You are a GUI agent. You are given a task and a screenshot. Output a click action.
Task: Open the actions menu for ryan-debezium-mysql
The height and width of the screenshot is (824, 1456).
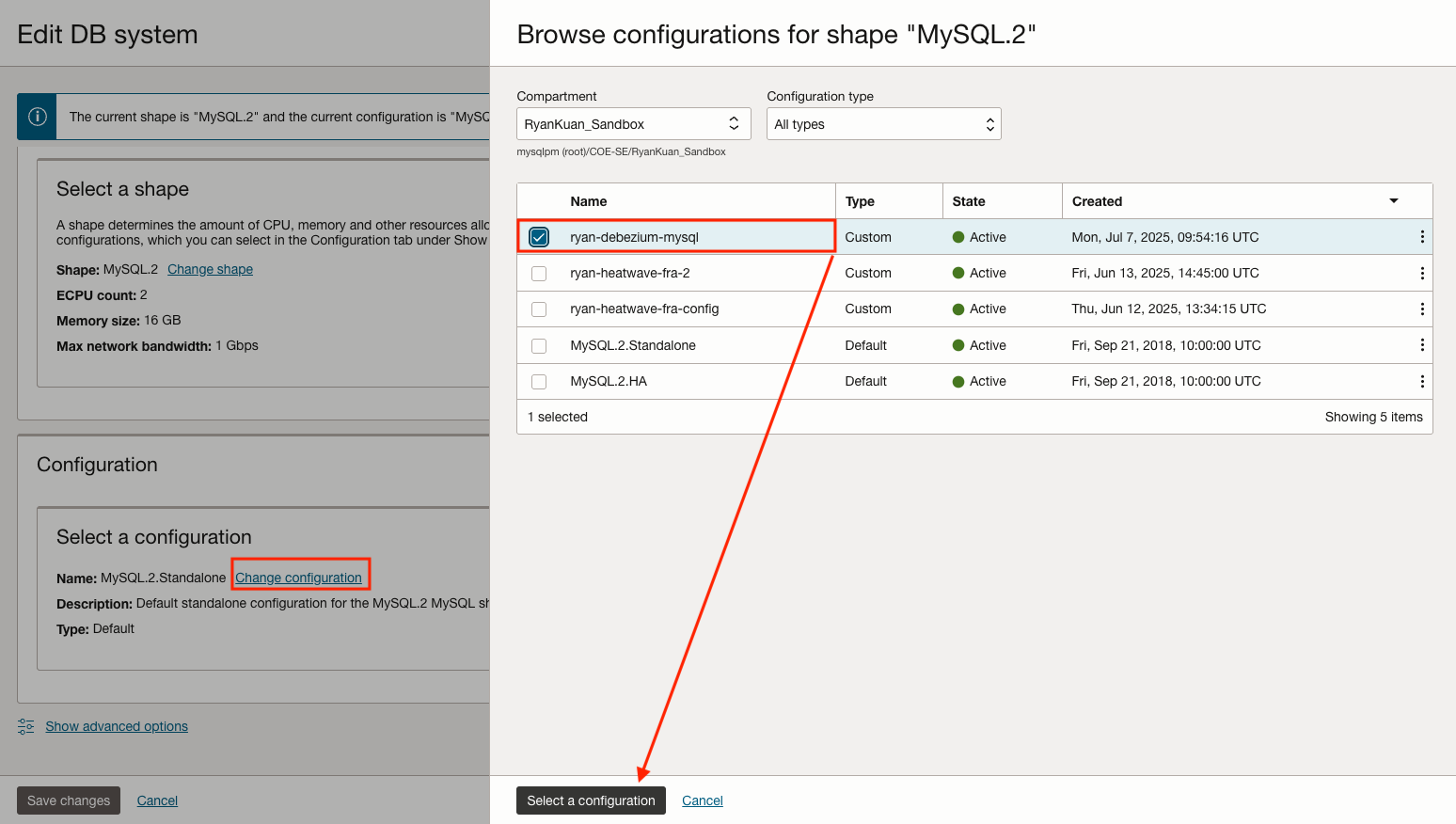pyautogui.click(x=1422, y=236)
